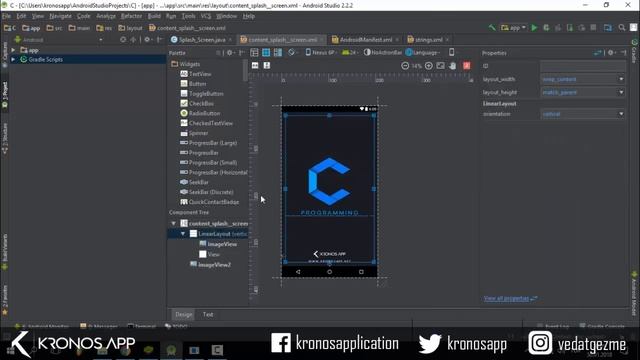Click the debug app bug icon

[x=546, y=28]
